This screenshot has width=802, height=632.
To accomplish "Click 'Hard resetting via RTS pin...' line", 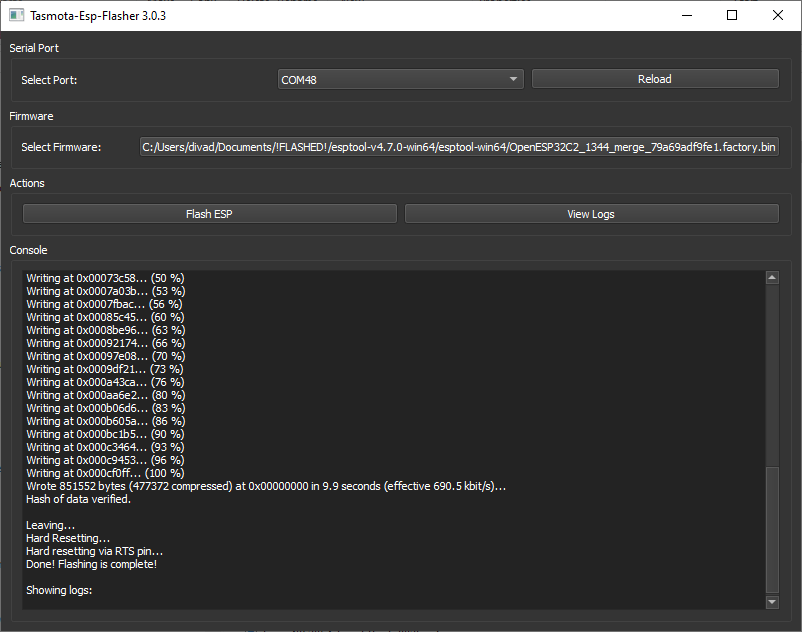I will (95, 551).
